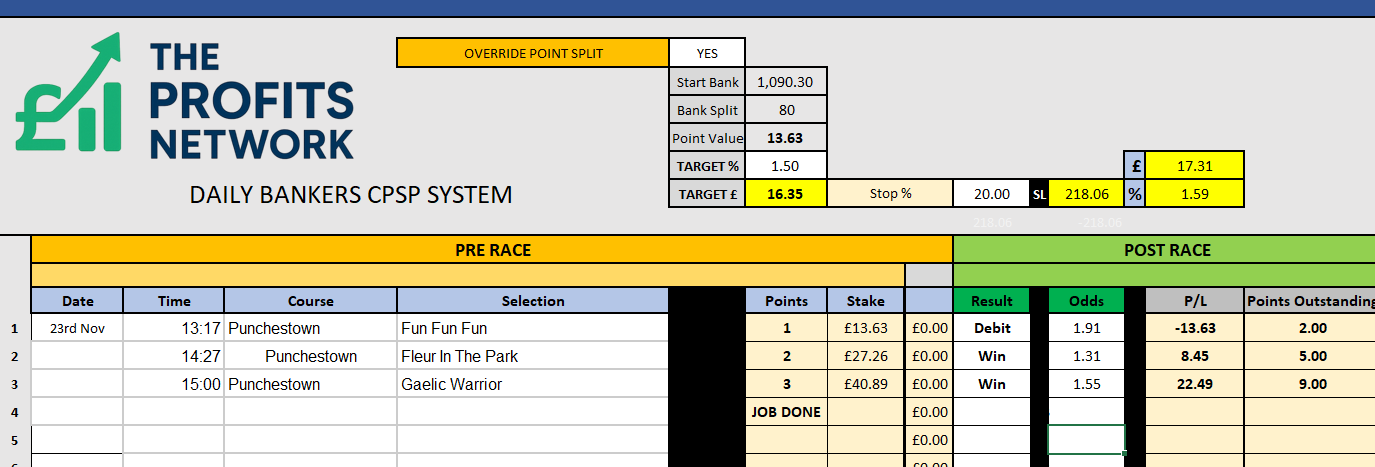This screenshot has height=467, width=1375.
Task: Open the Debit result cell
Action: tap(991, 328)
